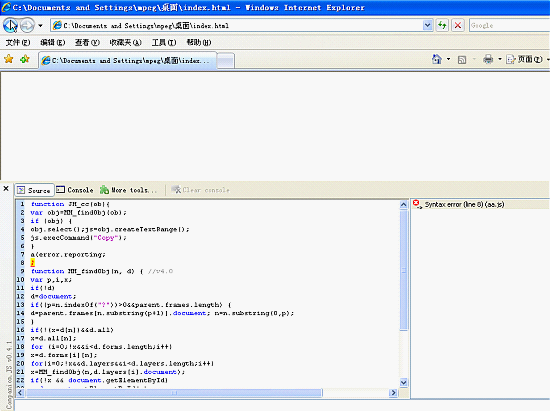Click the address bar with index.html path

point(237,26)
